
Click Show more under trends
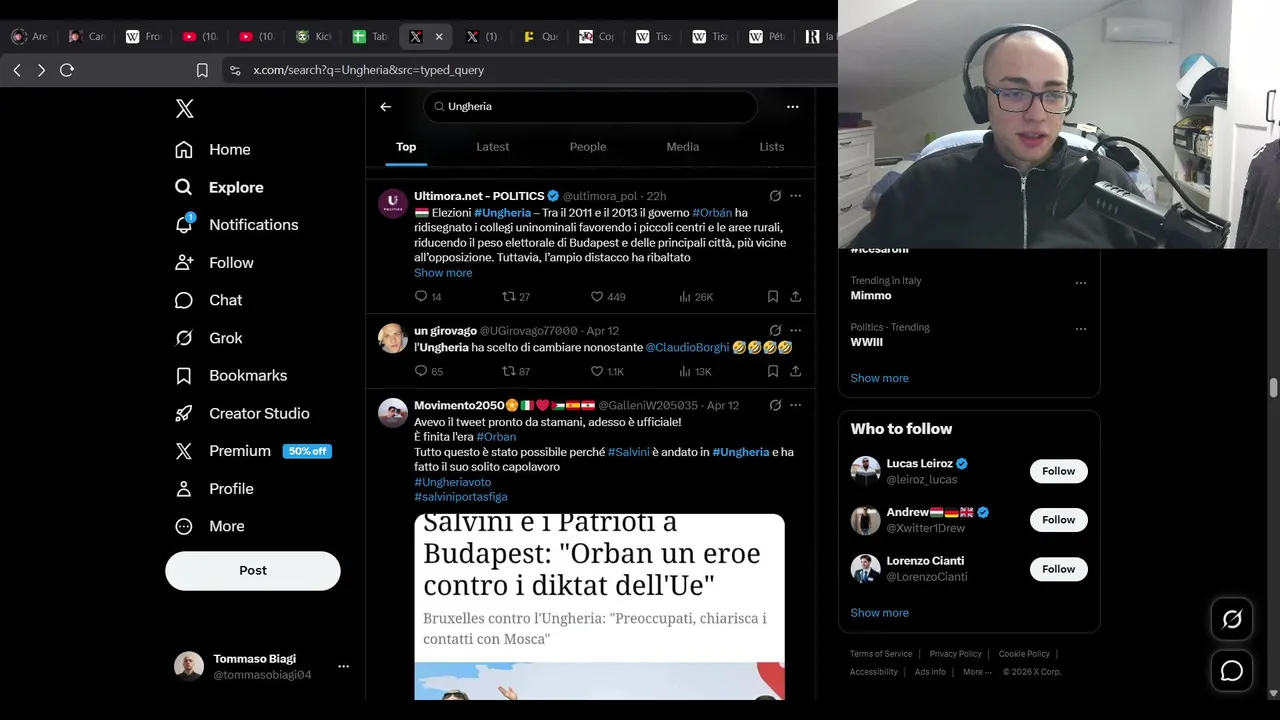point(879,378)
